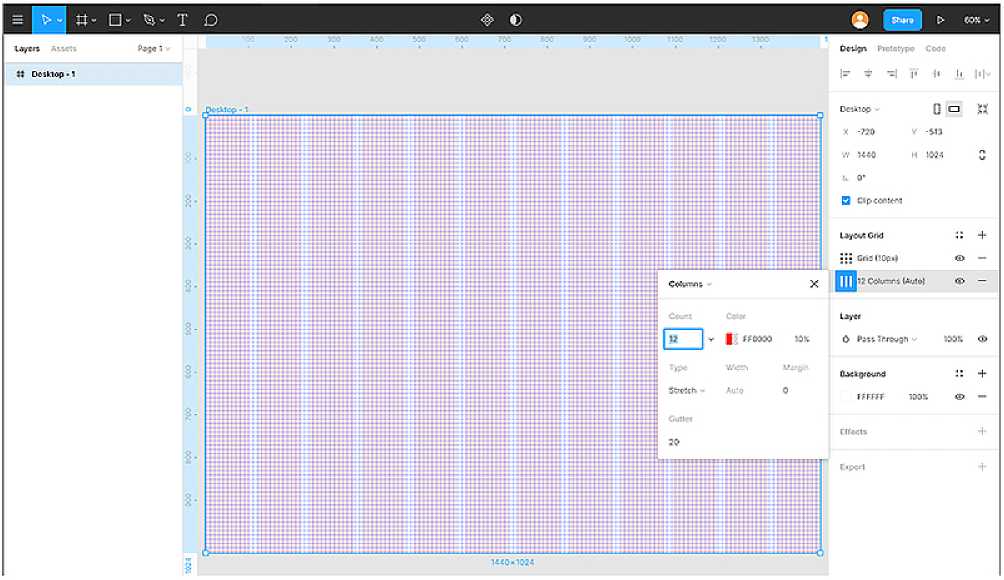The image size is (1004, 580).
Task: Click Align vertical centers icon
Action: coord(937,74)
